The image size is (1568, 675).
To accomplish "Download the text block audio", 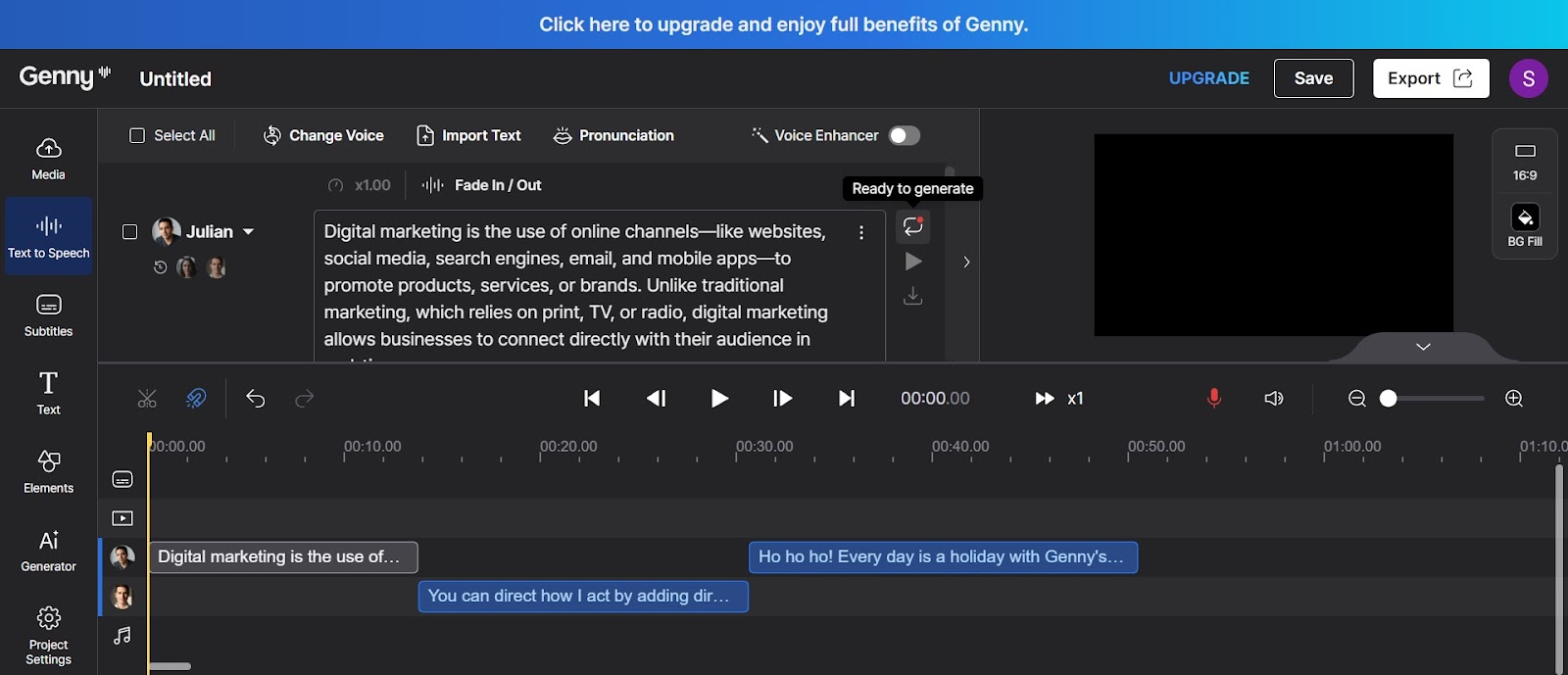I will (913, 296).
